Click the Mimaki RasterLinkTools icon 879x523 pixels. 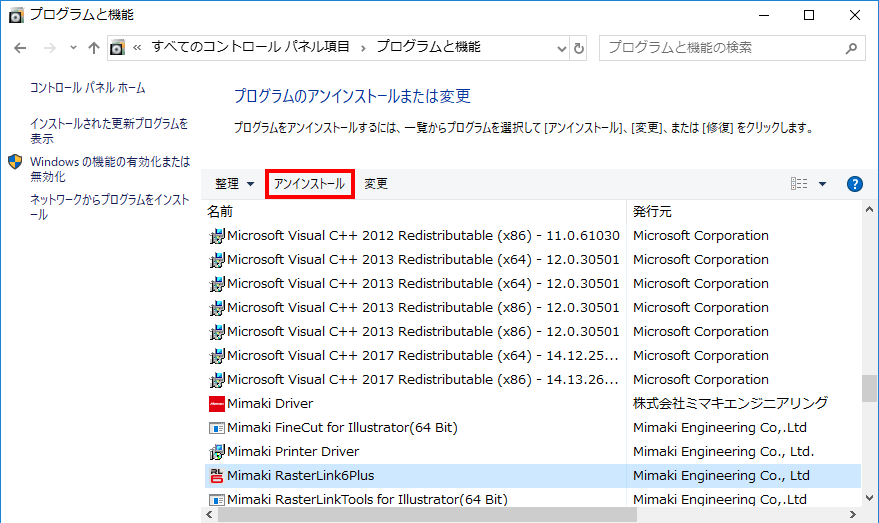pyautogui.click(x=216, y=499)
